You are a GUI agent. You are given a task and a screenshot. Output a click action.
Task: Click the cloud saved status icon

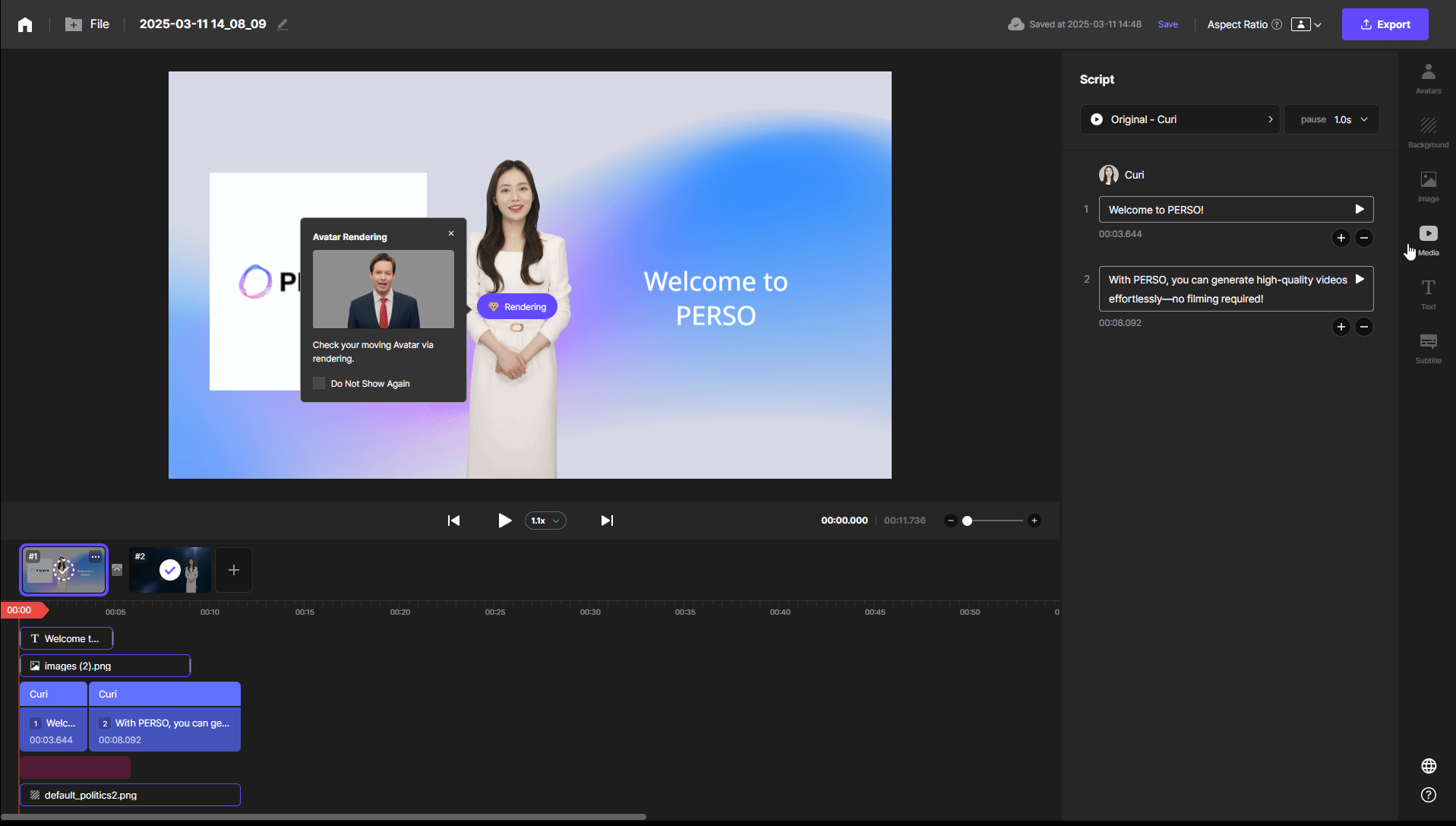point(1015,24)
